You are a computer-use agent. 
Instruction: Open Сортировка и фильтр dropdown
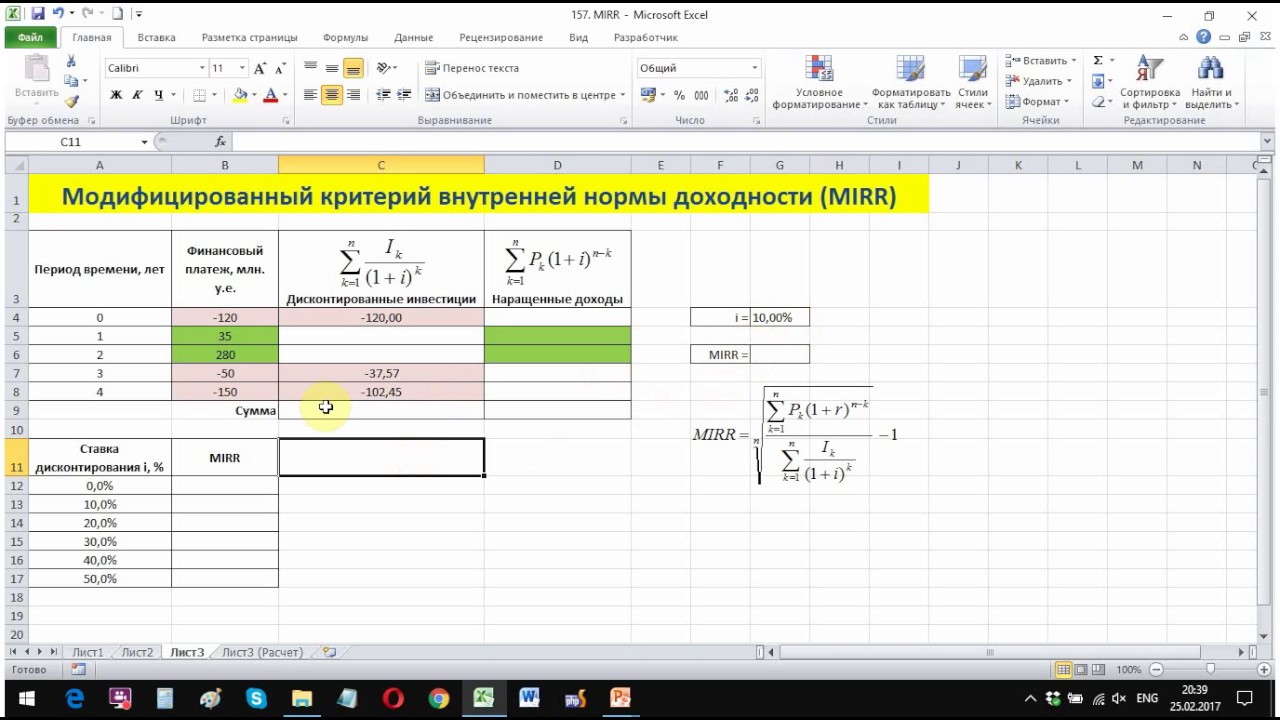coord(1150,83)
